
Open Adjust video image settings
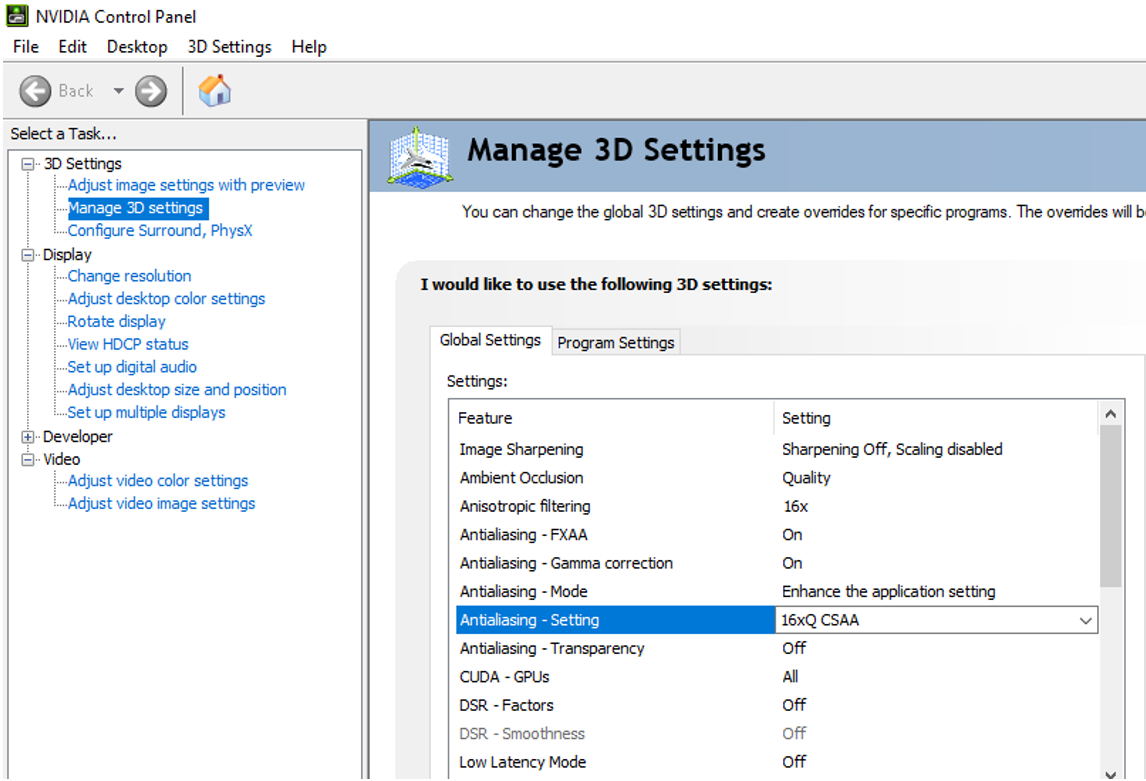coord(162,503)
